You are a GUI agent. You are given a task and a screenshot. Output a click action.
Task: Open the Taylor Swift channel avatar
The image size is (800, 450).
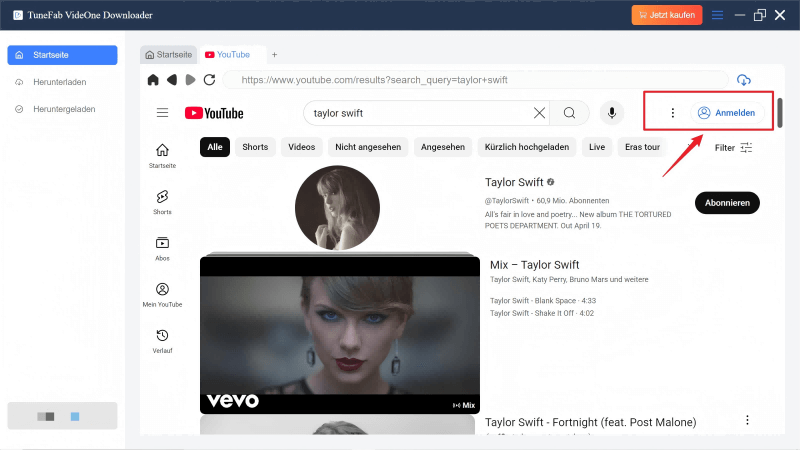click(x=337, y=208)
